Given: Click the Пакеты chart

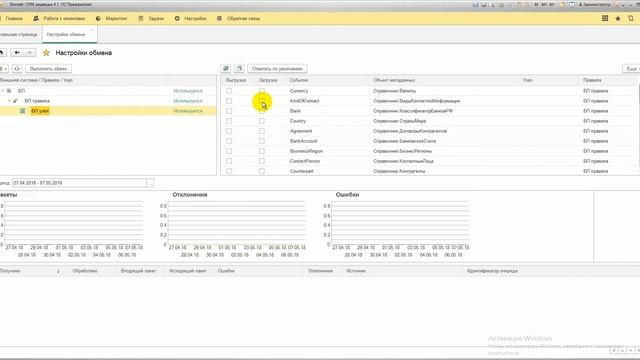Looking at the screenshot, I should coord(72,224).
